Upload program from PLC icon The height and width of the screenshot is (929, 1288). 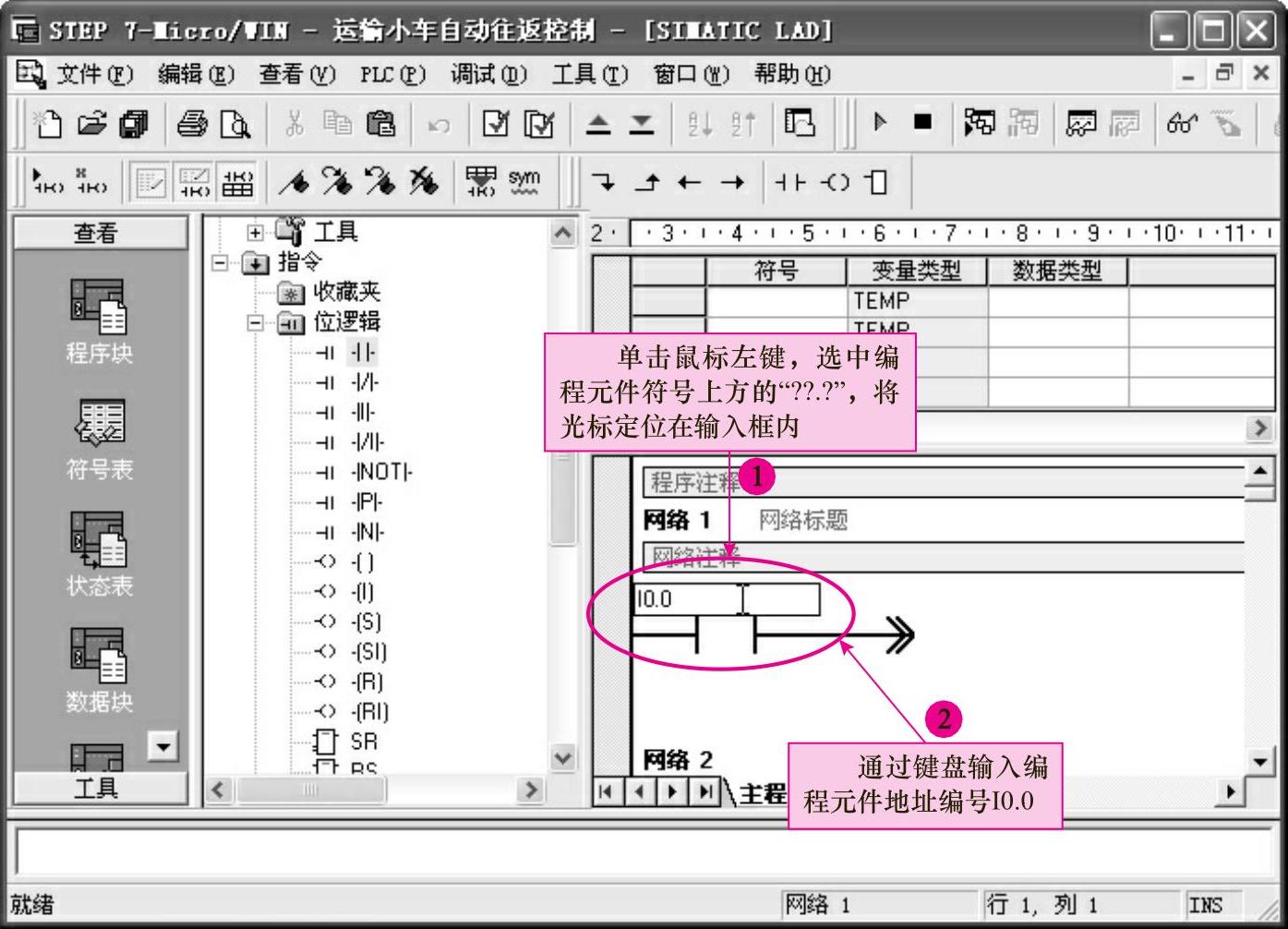(x=598, y=124)
